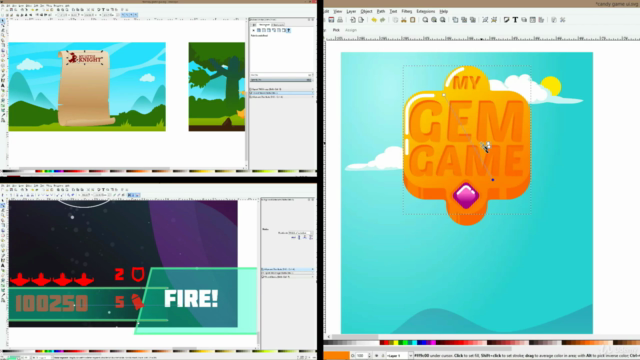This screenshot has height=360, width=640.
Task: Zoom to fit selection in candy game window
Action: tap(425, 20)
